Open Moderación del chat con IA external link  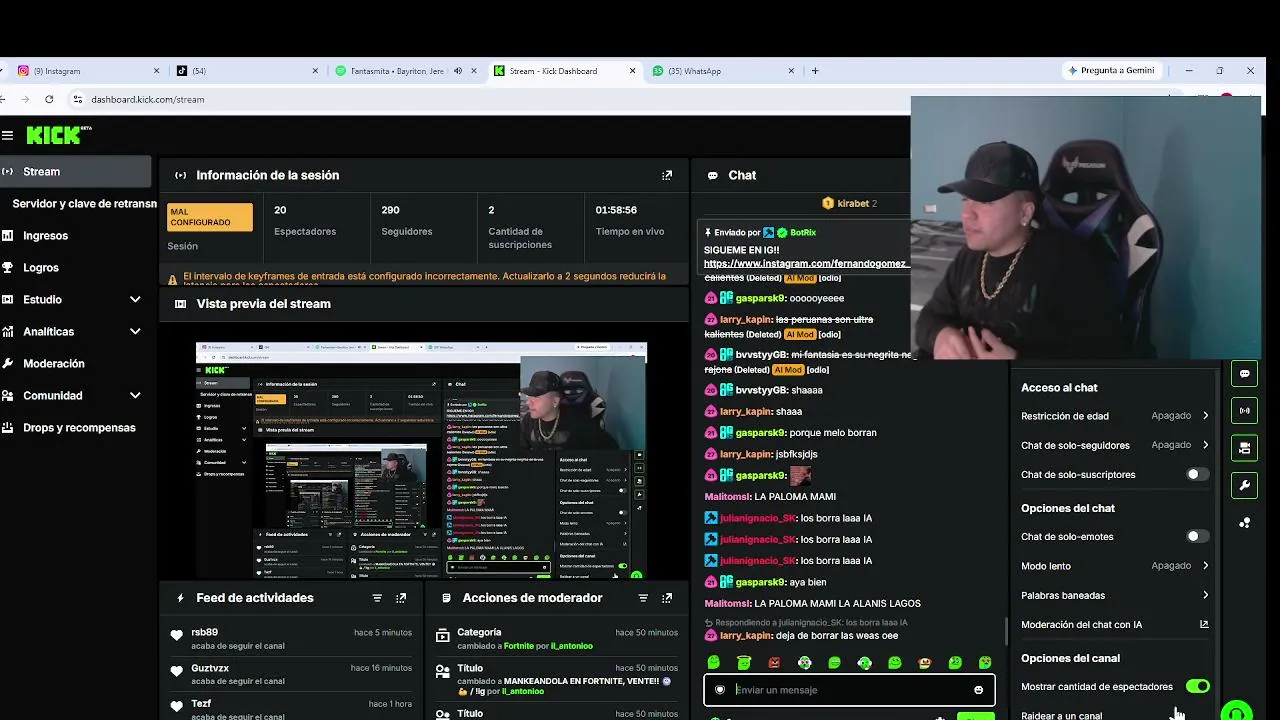(x=1204, y=624)
